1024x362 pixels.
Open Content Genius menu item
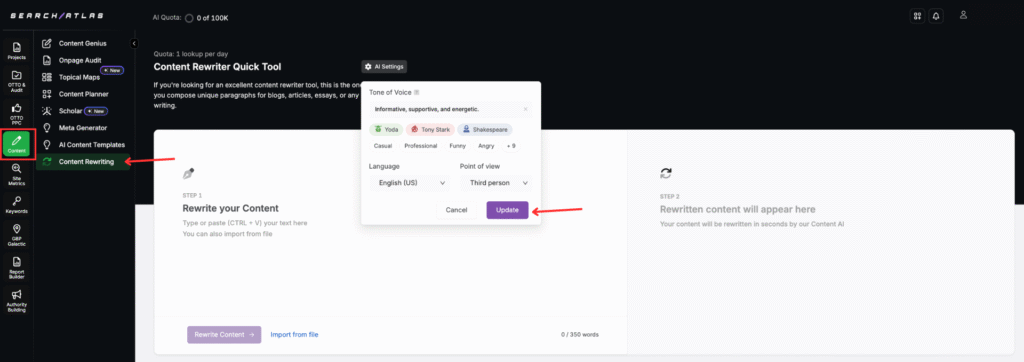pos(82,43)
